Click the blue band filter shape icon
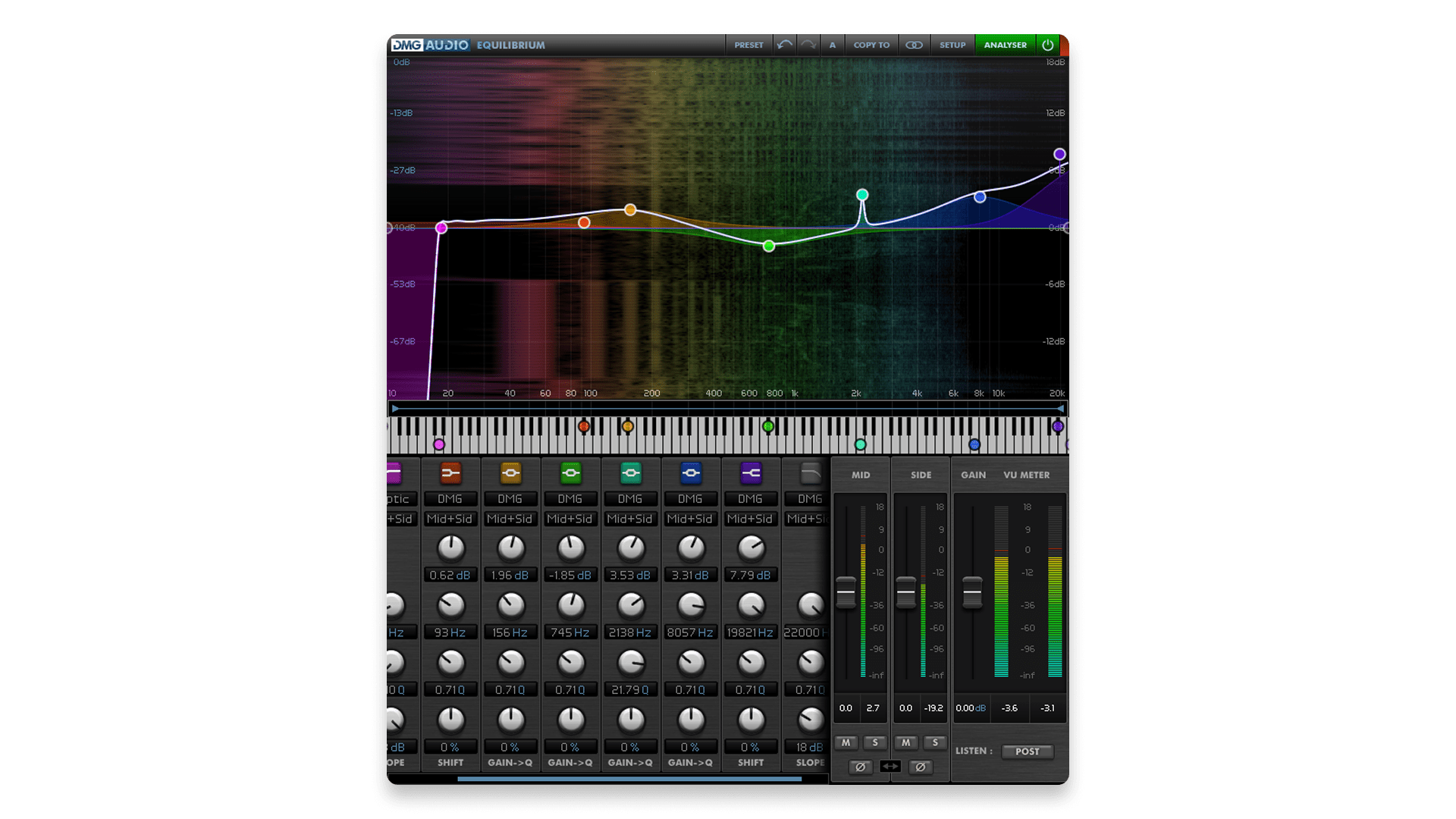 click(690, 473)
